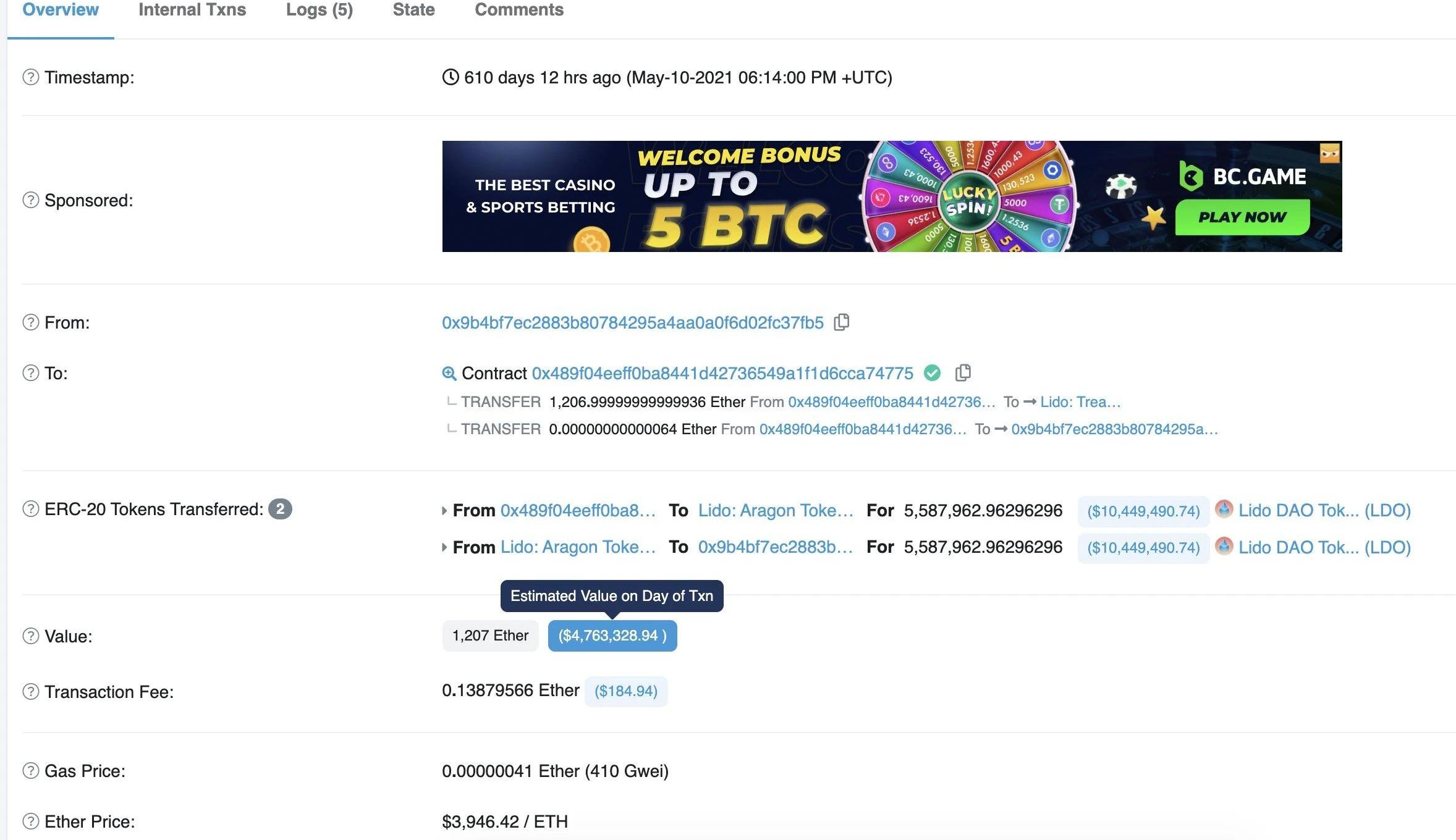The width and height of the screenshot is (1456, 840).
Task: Click the ($184.94) fee badge
Action: tap(626, 691)
